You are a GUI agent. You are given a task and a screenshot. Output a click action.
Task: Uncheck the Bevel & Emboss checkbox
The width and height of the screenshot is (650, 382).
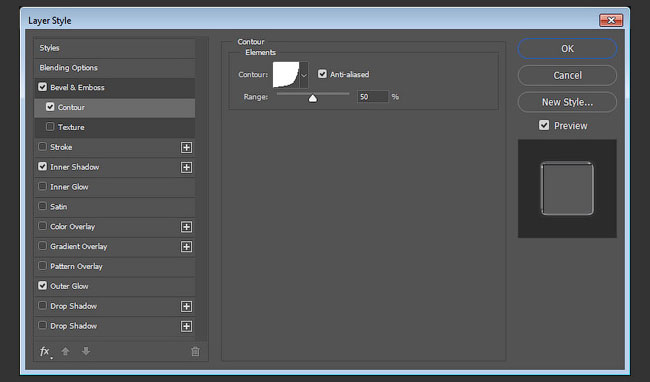click(42, 87)
